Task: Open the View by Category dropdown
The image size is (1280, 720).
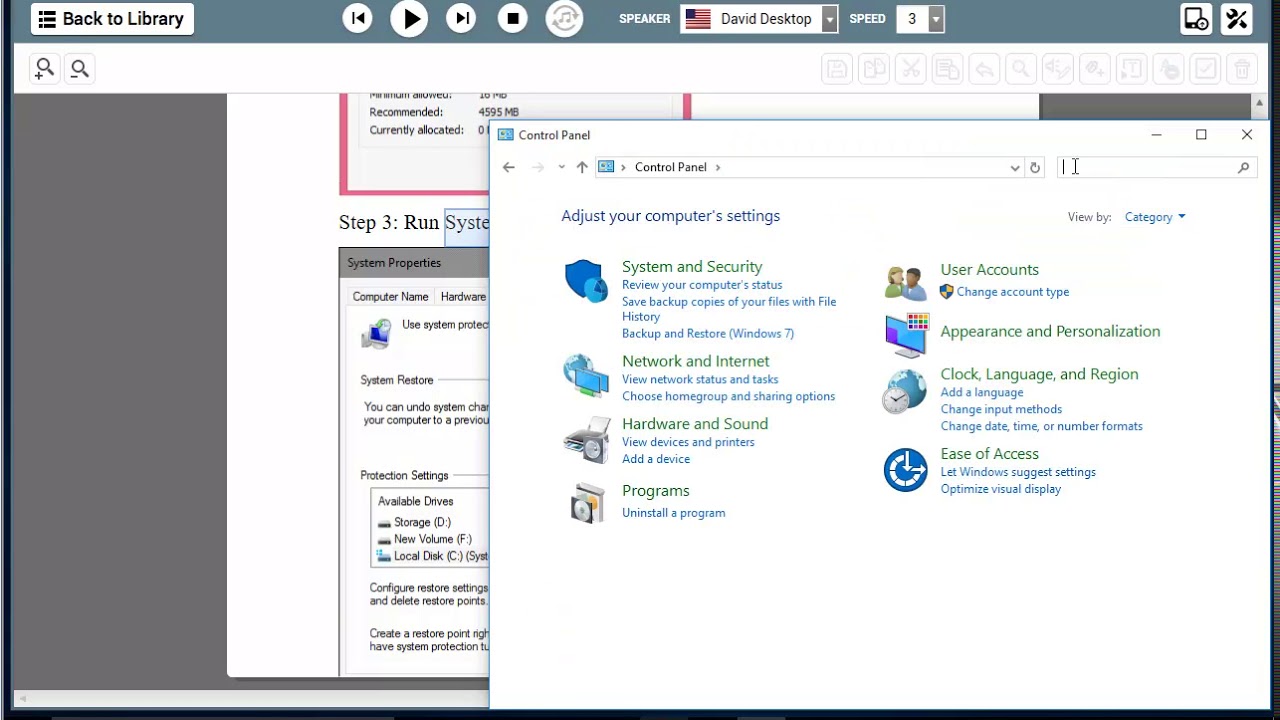Action: point(1154,217)
